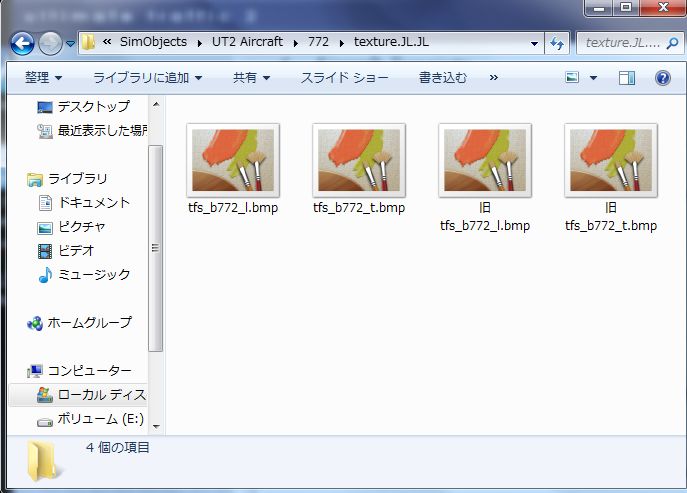687x493 pixels.
Task: Show more toolbar commands via » chevron
Action: pyautogui.click(x=494, y=78)
